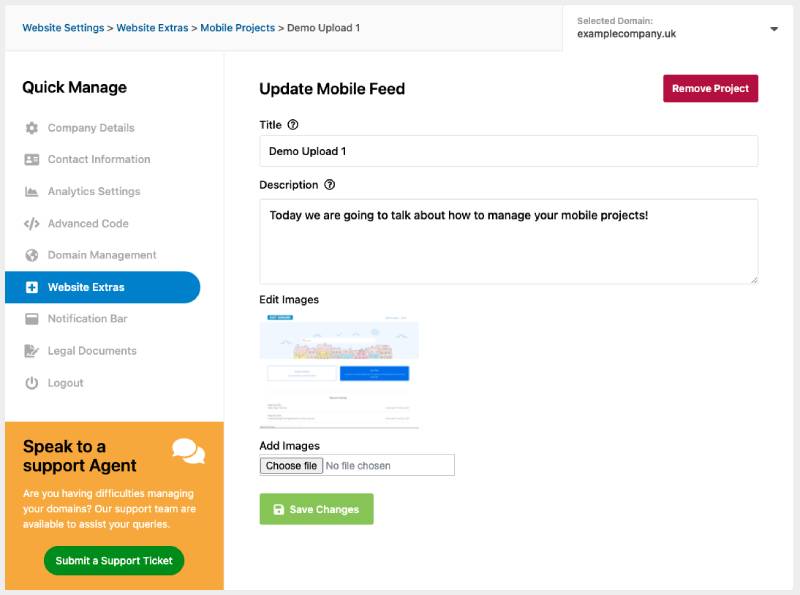Click the Contact Information card icon
Viewport: 800px width, 595px height.
point(32,160)
